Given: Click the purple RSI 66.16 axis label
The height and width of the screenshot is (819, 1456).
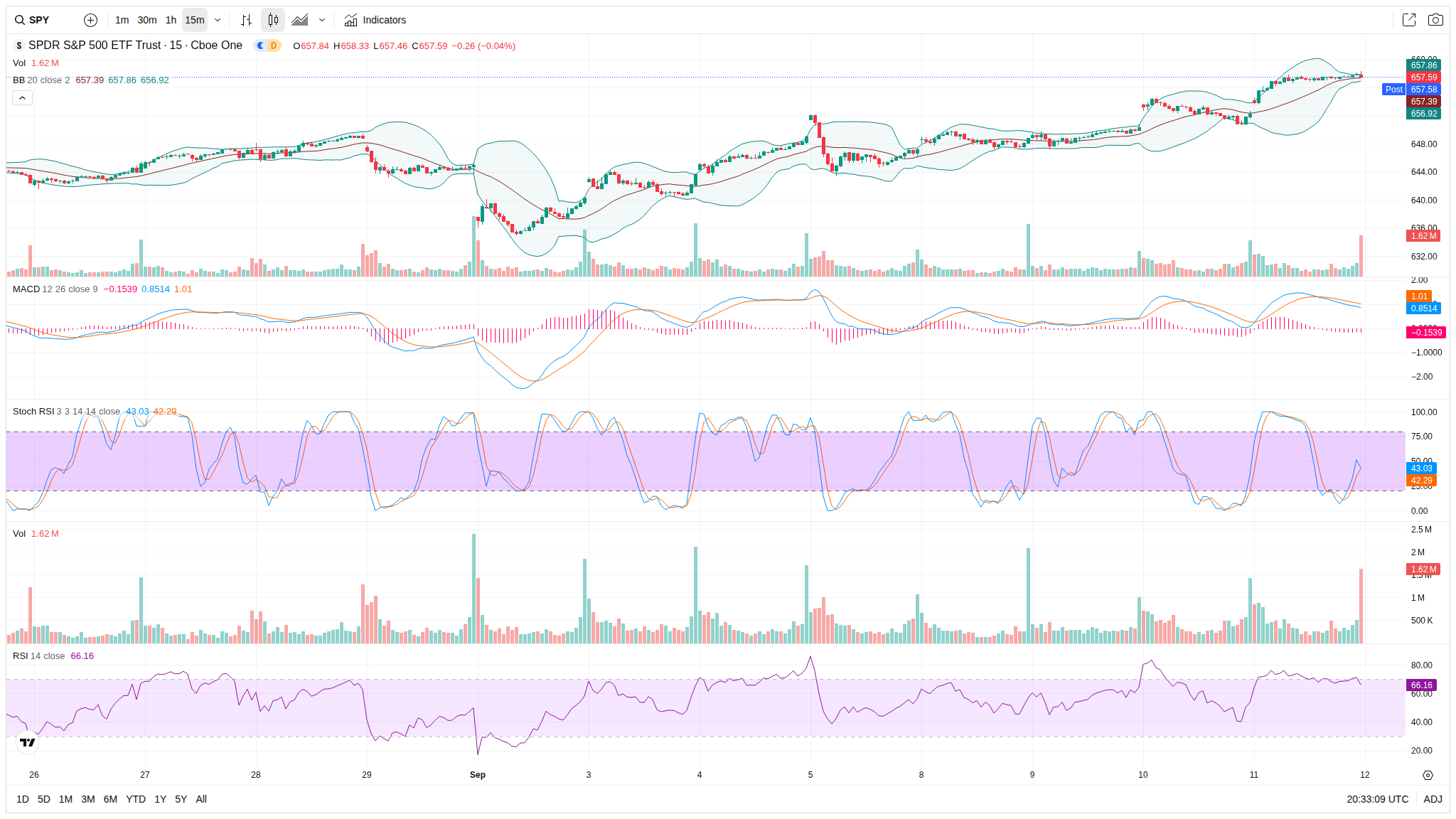Looking at the screenshot, I should tap(1421, 685).
